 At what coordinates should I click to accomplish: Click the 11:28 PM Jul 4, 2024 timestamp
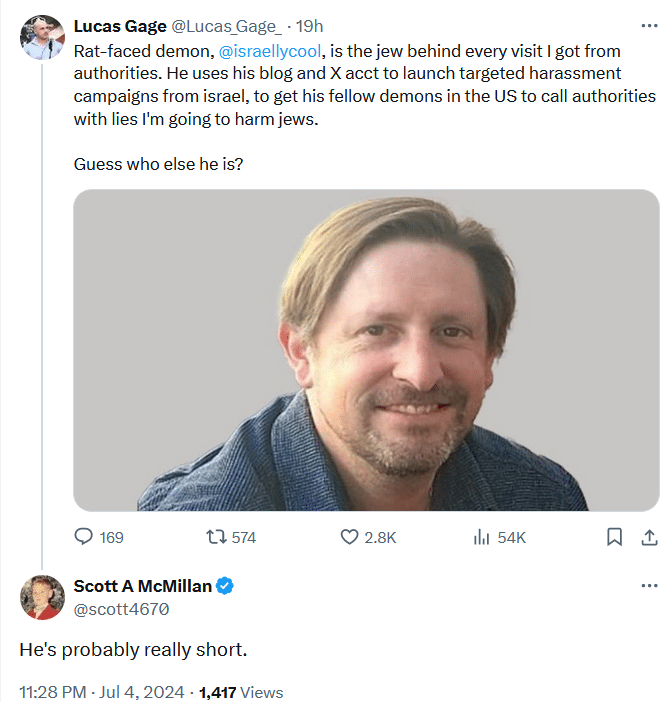(100, 692)
